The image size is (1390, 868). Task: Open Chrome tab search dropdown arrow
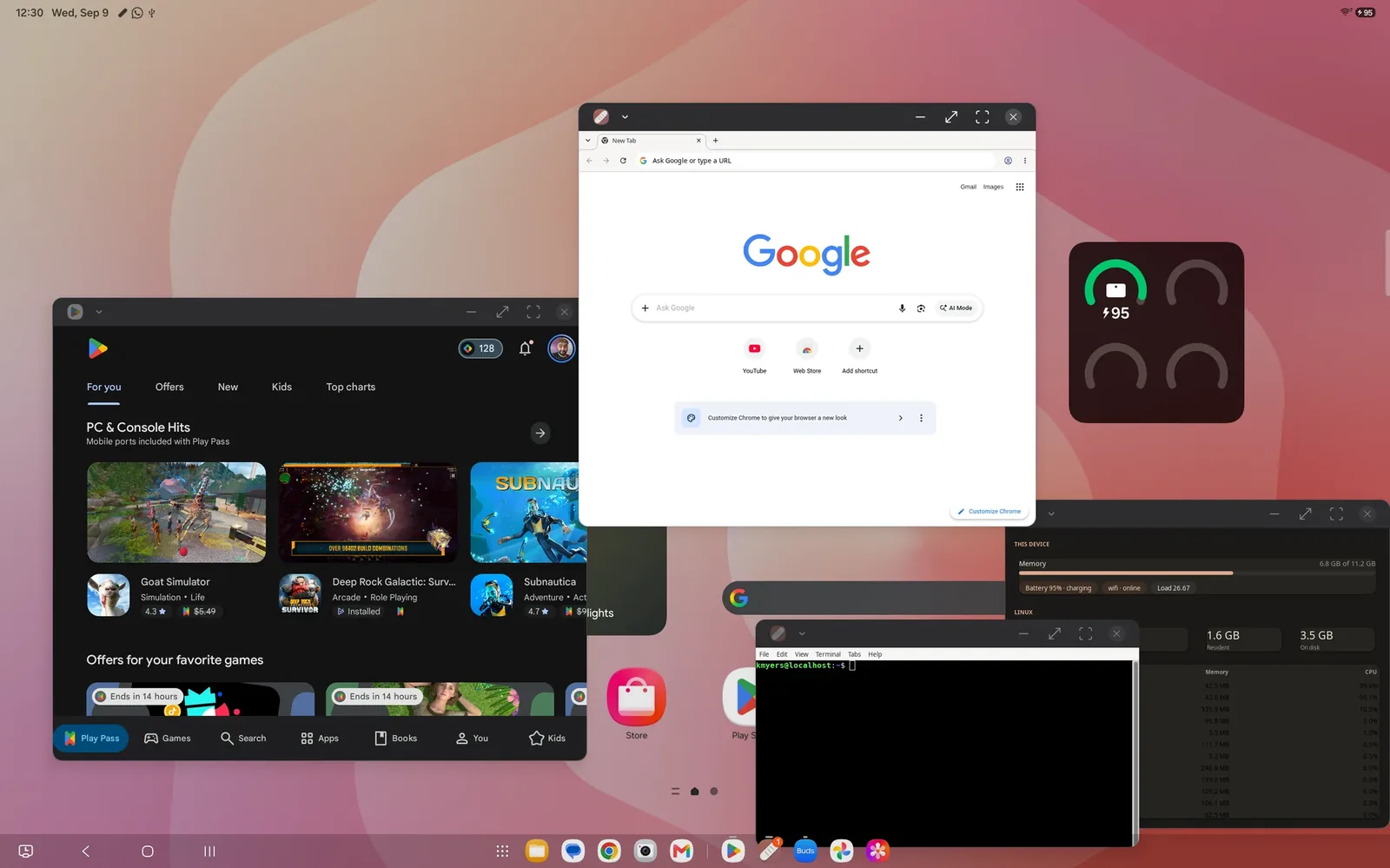(588, 141)
